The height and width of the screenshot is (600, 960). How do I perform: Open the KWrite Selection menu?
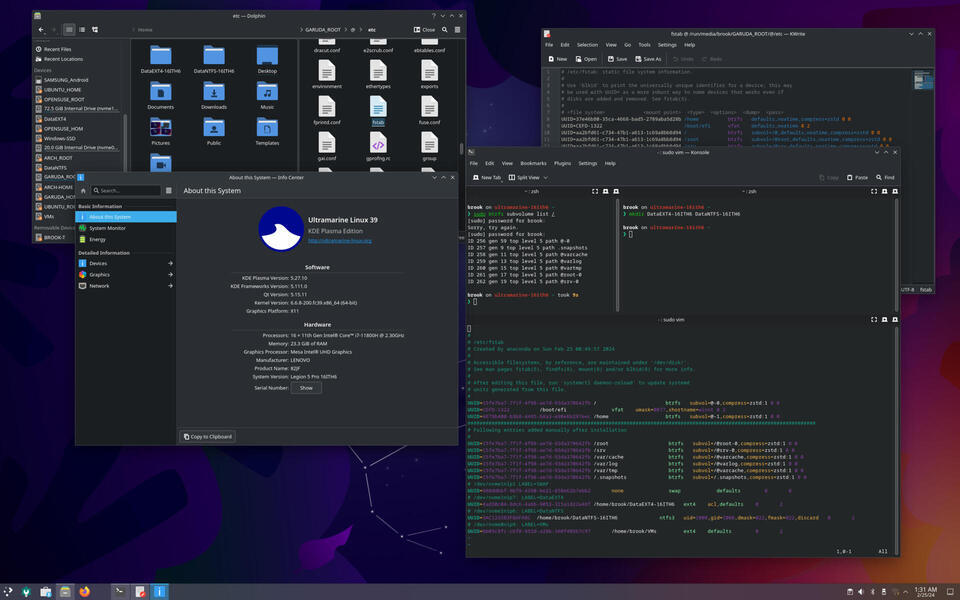pos(587,45)
